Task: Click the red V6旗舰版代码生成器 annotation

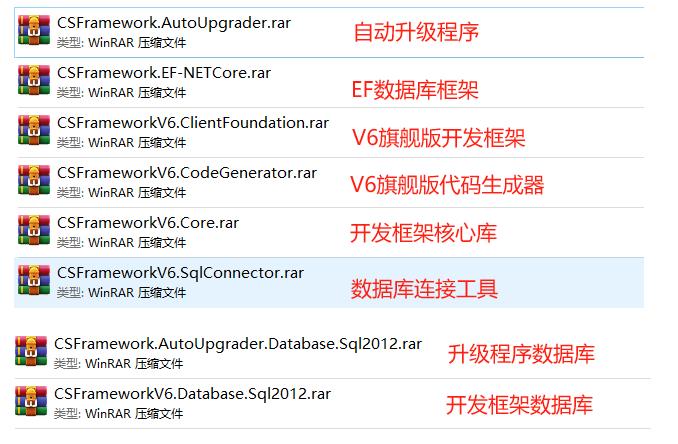Action: 447,185
